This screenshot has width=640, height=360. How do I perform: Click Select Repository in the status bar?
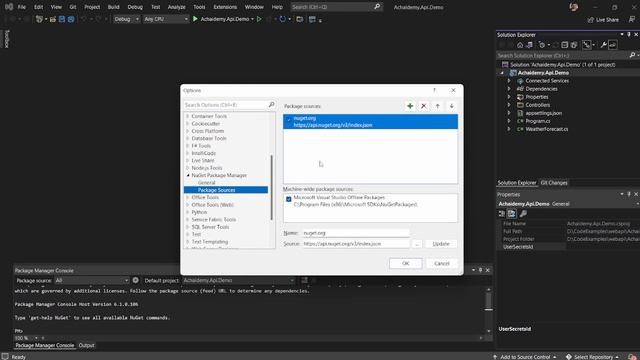[x=593, y=357]
